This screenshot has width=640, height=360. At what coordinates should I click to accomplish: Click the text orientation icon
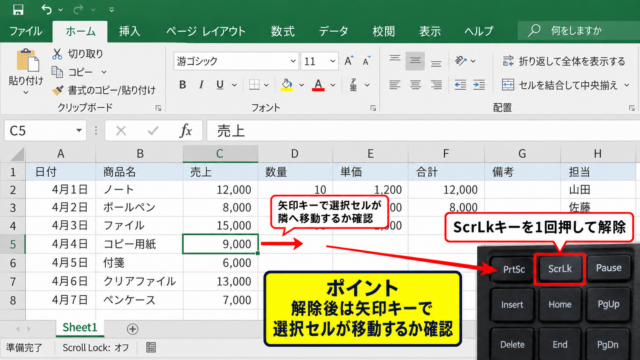pos(461,61)
